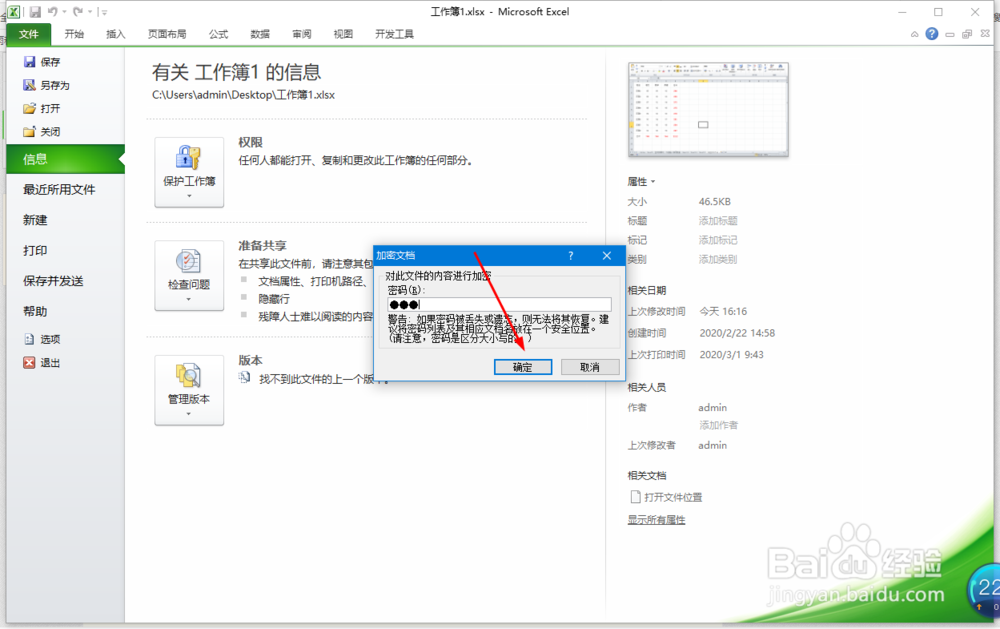The width and height of the screenshot is (1000, 629).
Task: Open the Undo history dropdown arrow
Action: pyautogui.click(x=64, y=12)
